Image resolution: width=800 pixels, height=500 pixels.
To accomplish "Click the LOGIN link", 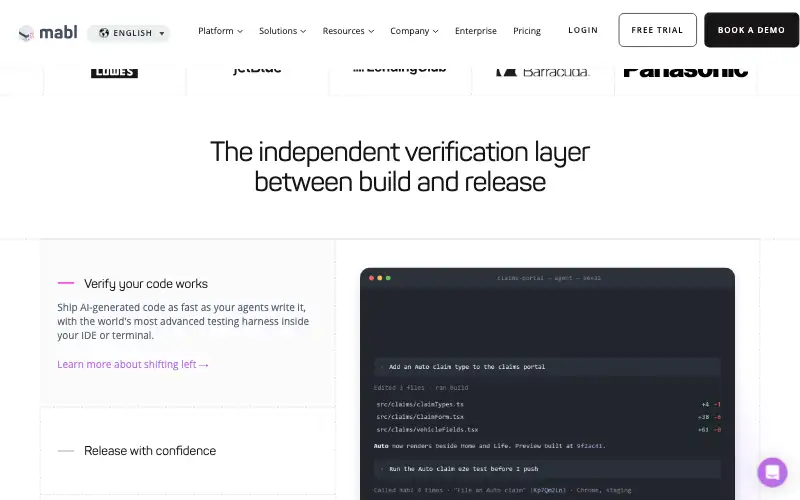I will 583,30.
